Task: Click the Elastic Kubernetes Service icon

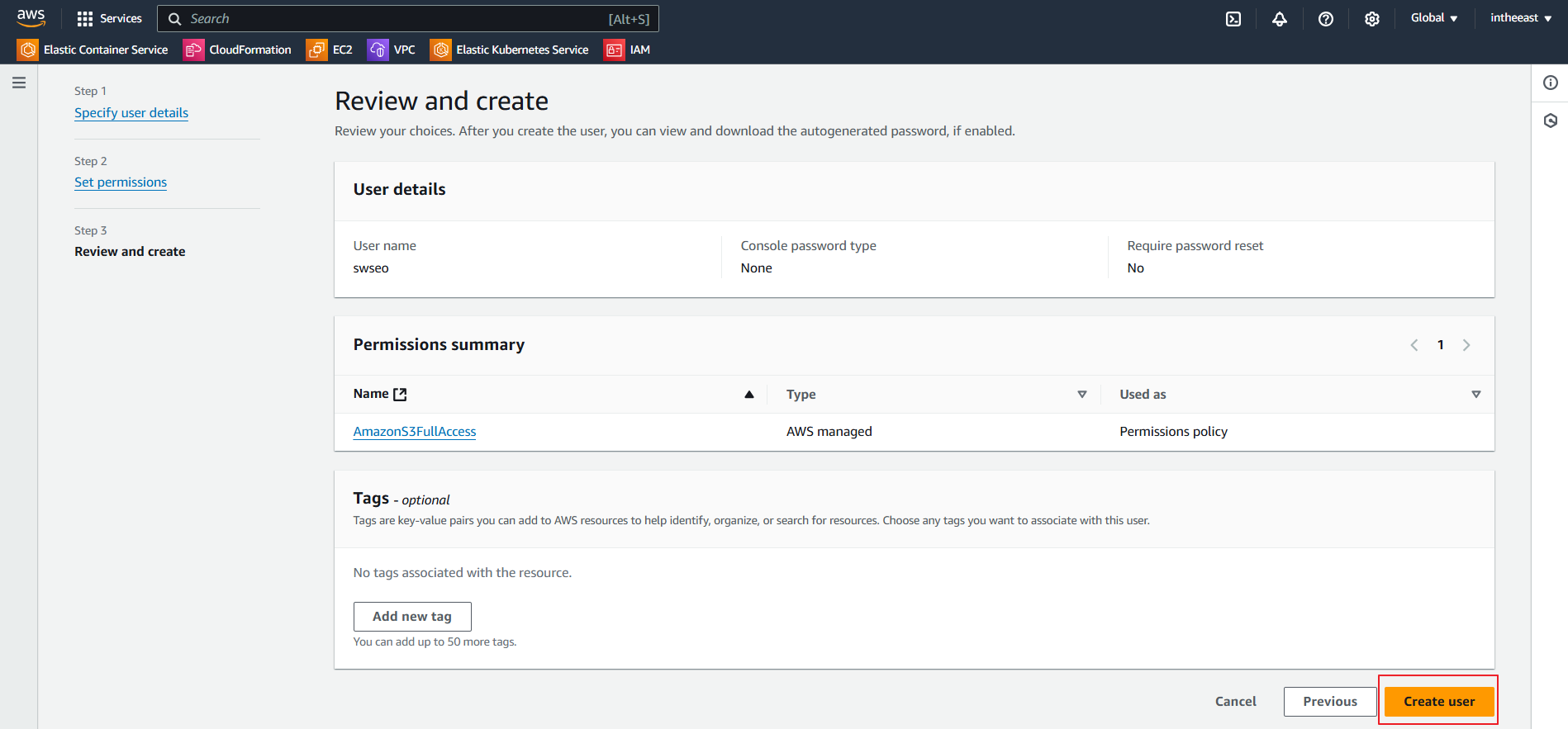Action: click(441, 50)
